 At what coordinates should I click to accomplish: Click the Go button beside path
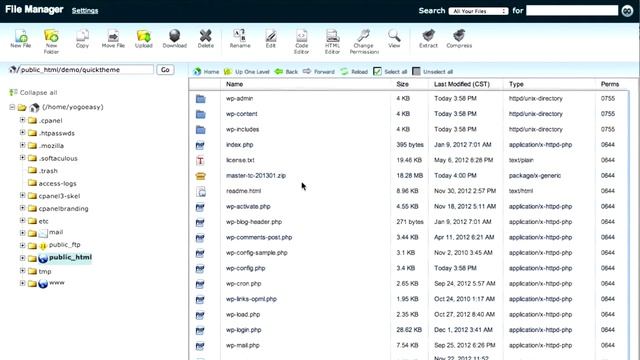[165, 70]
